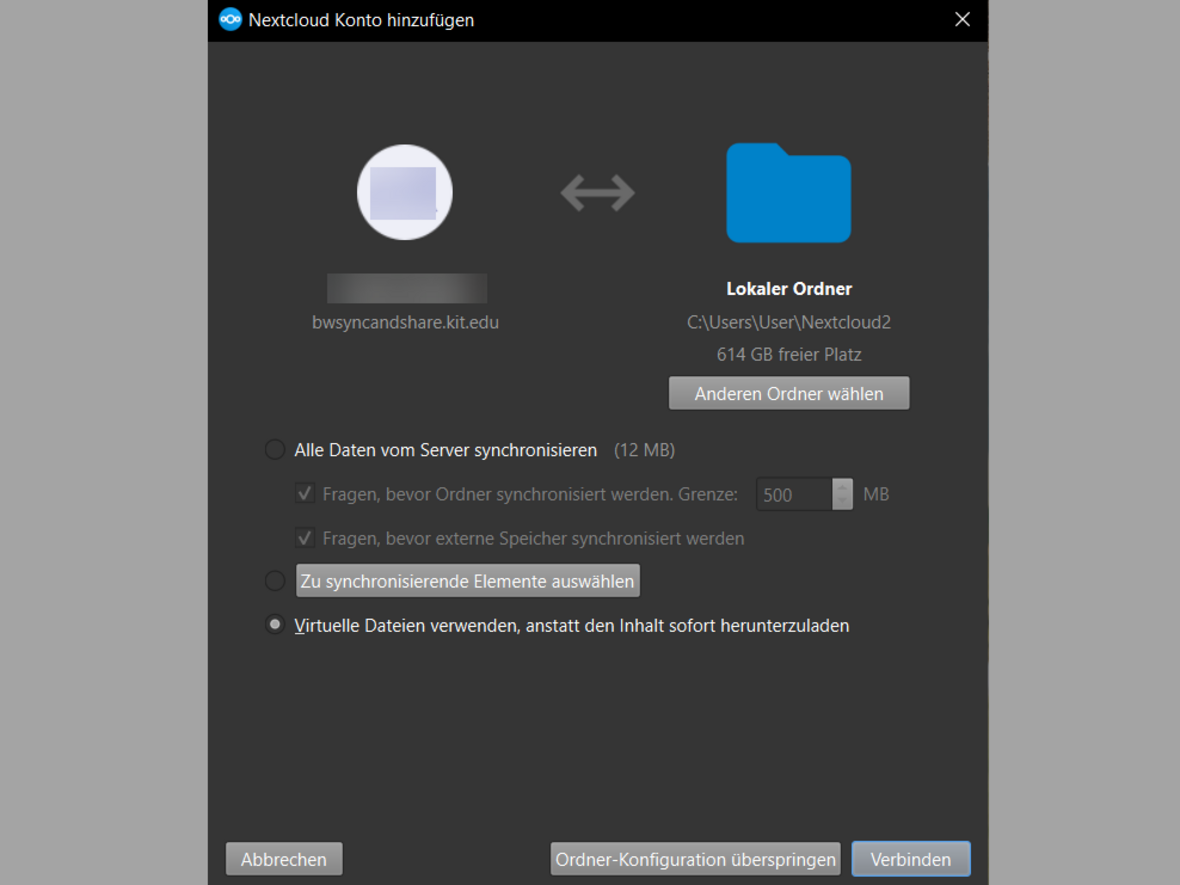Select 'Virtuelle Dateien verwenden' radio option

(x=275, y=625)
